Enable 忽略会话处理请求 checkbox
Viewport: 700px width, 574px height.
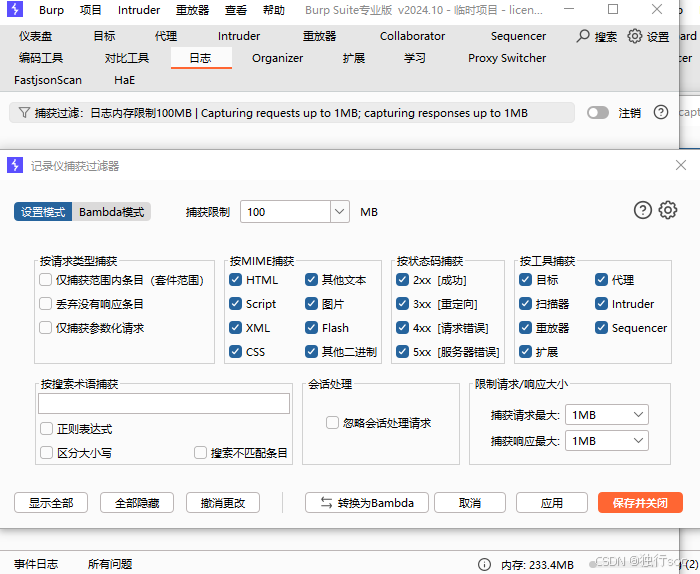(332, 423)
